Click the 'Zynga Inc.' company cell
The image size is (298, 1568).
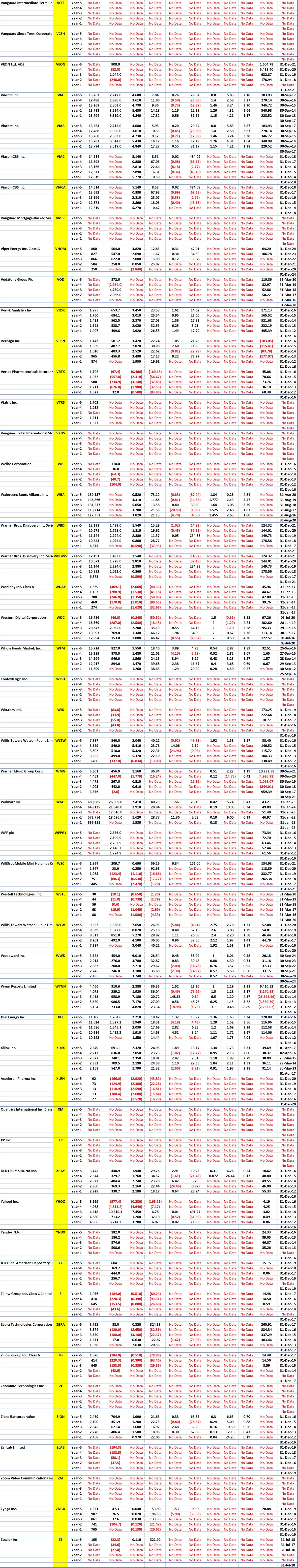26,1508
